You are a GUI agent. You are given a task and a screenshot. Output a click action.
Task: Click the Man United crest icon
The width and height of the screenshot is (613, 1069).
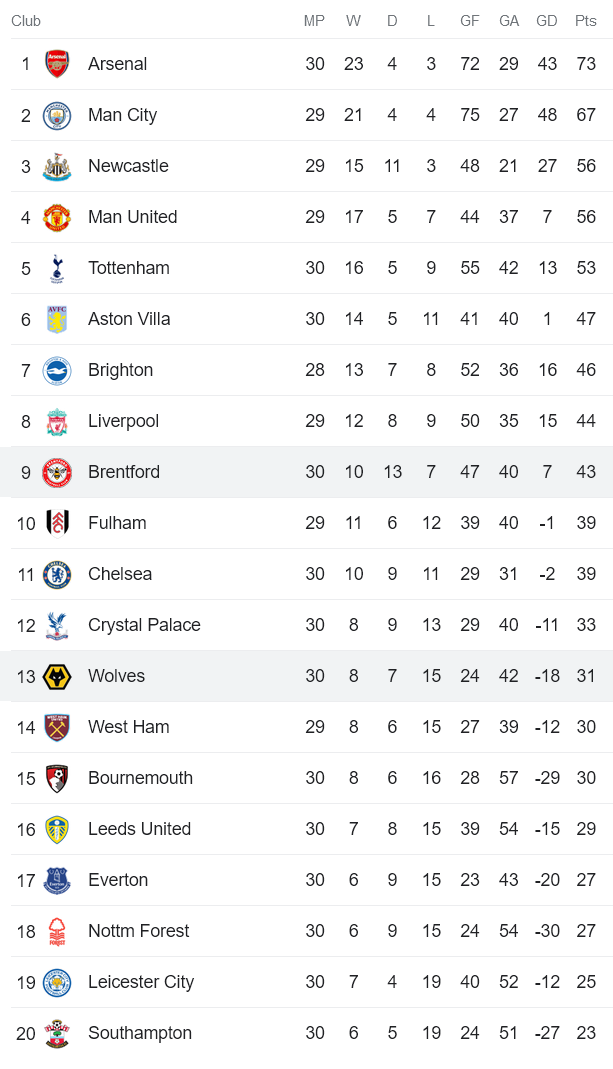pyautogui.click(x=57, y=217)
